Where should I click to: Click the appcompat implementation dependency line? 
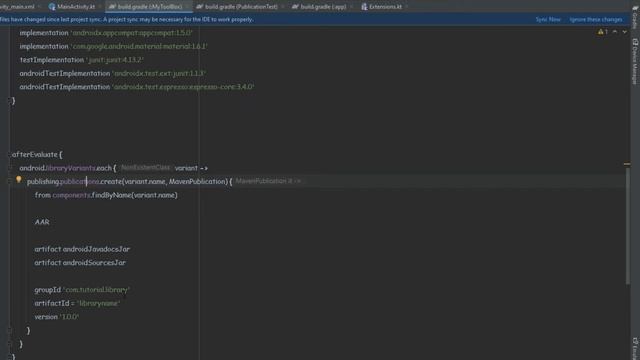coord(106,33)
